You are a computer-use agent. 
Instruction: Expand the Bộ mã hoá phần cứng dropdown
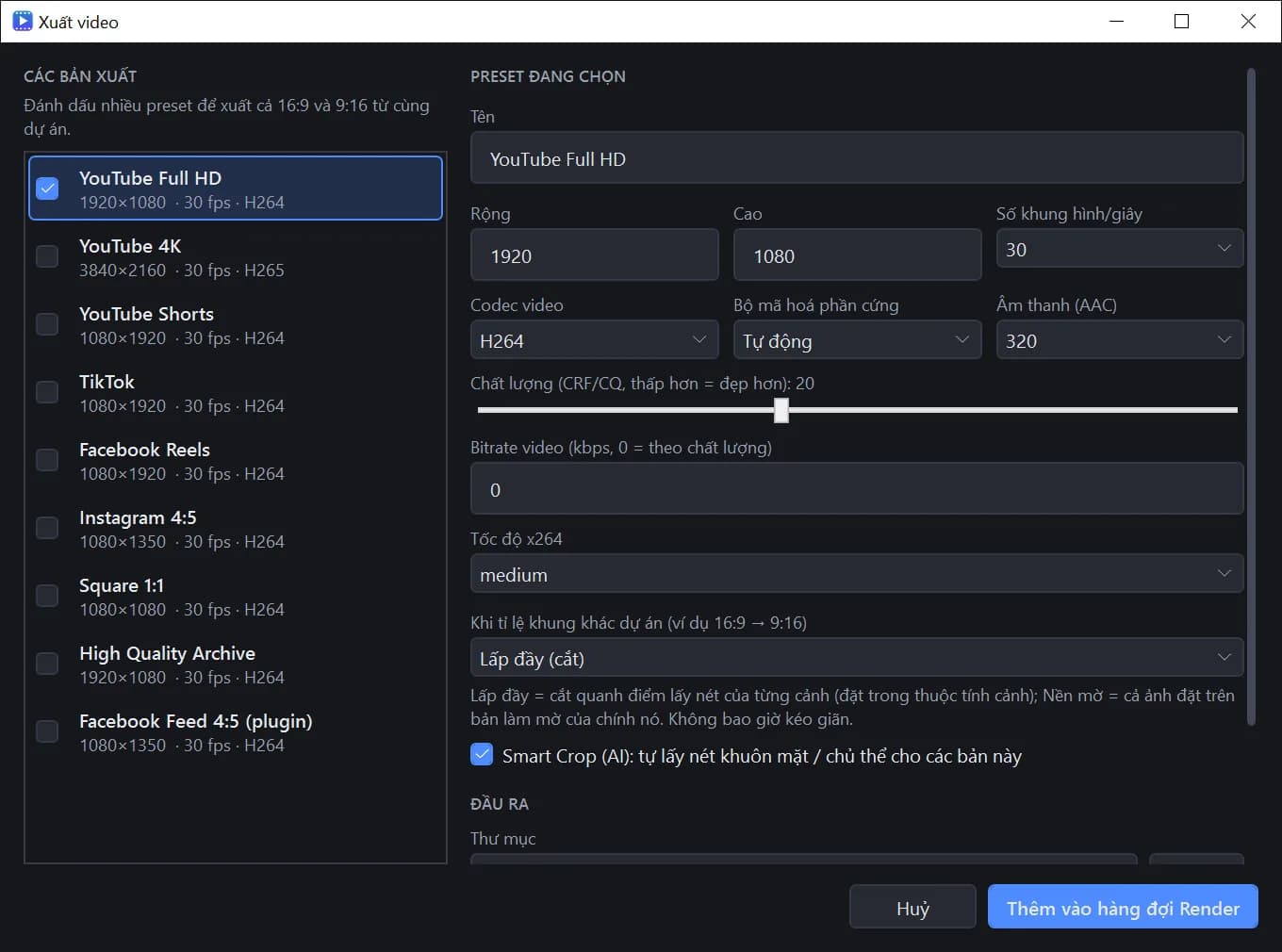(x=857, y=339)
